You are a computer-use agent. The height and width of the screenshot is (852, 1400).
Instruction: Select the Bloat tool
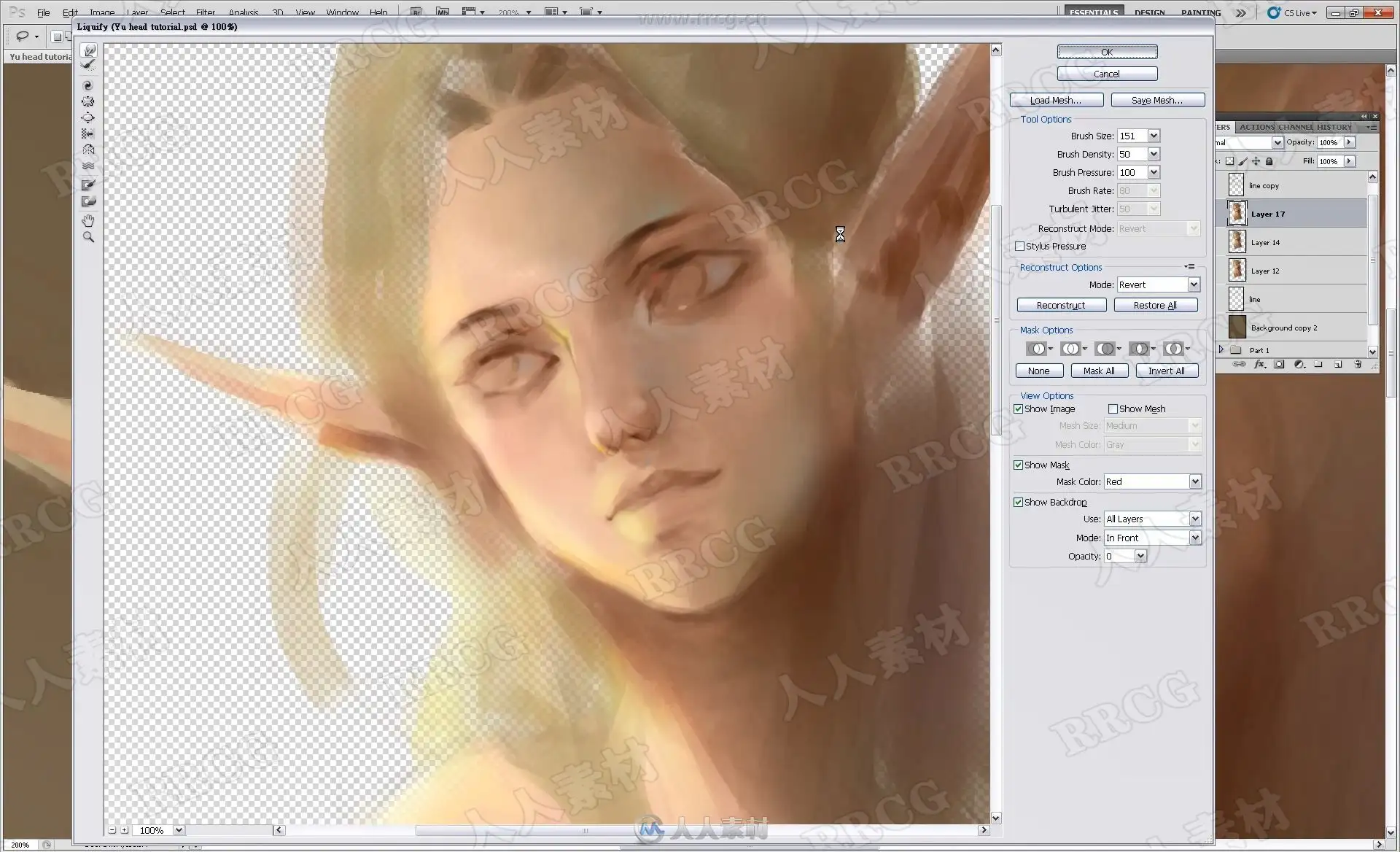88,117
